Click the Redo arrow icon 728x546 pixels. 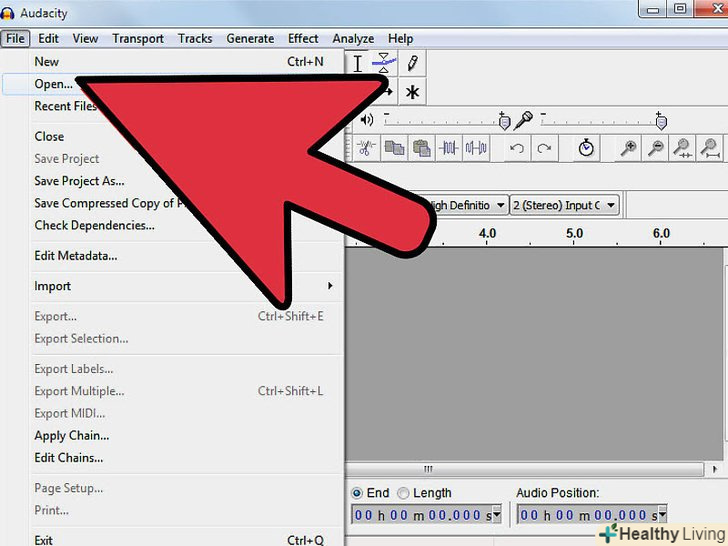544,148
